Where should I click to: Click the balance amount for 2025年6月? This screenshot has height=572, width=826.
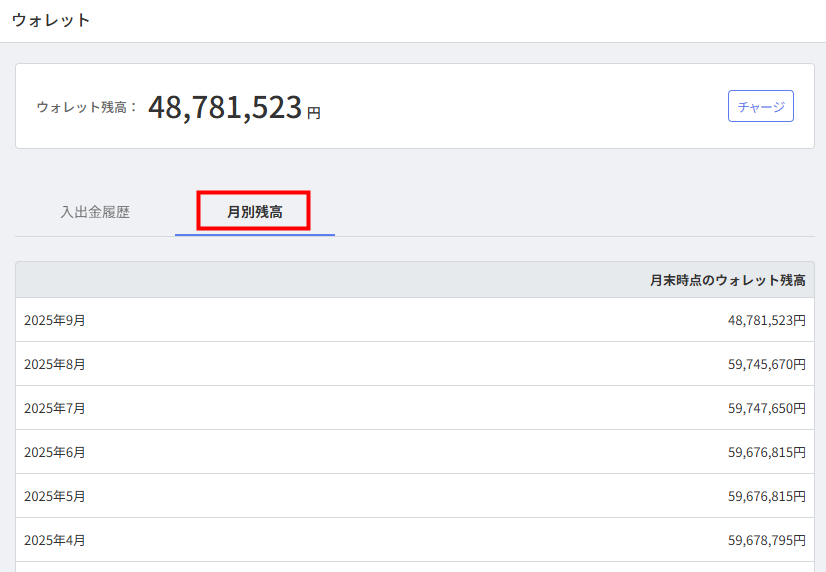[x=766, y=452]
